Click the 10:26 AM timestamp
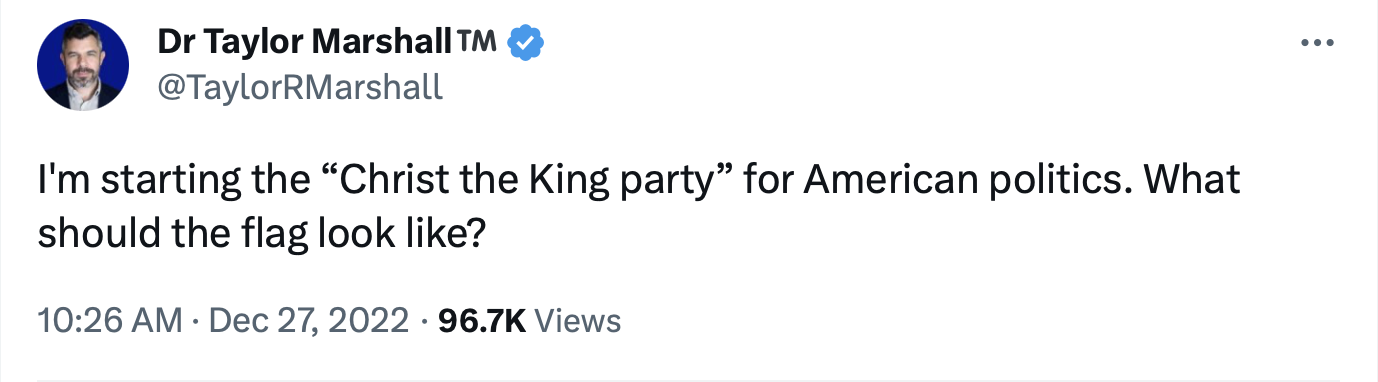1378x382 pixels. pos(109,321)
